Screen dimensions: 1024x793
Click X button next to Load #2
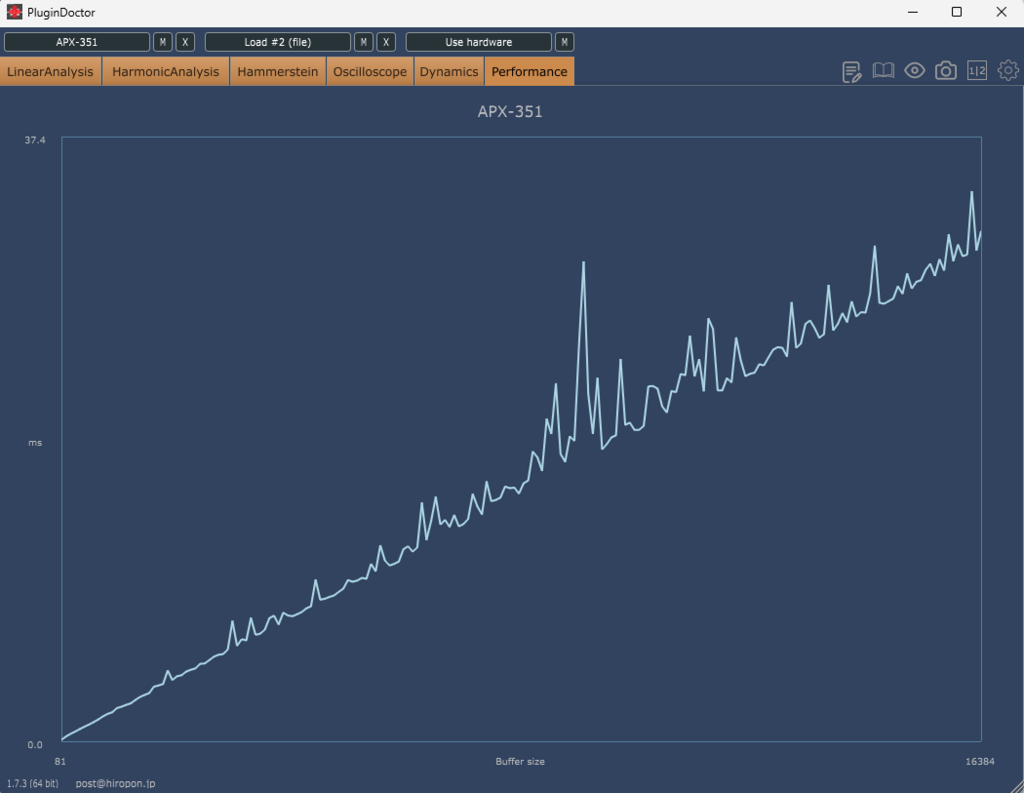(386, 42)
